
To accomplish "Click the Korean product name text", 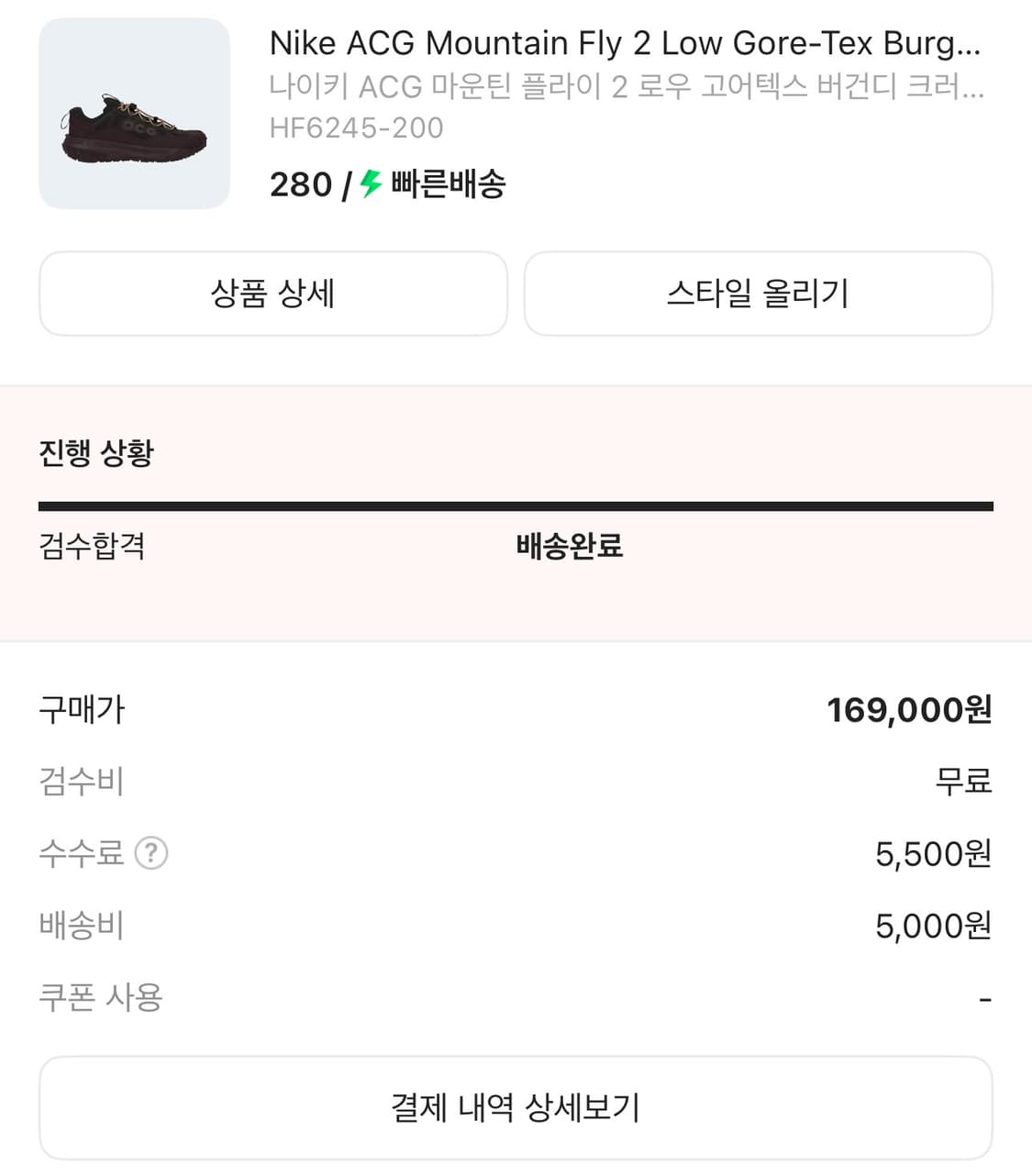I will 627,86.
